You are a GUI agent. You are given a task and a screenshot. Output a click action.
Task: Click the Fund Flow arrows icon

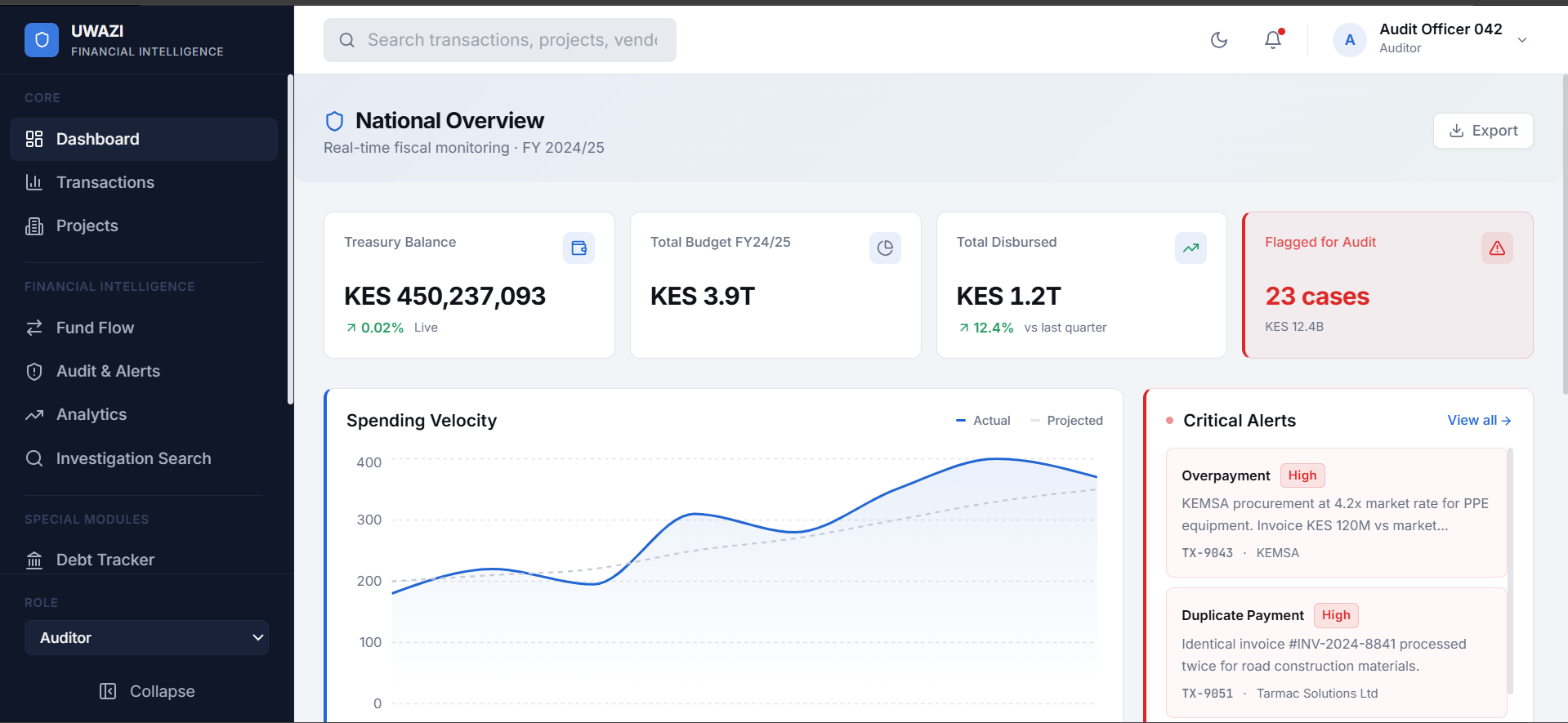click(x=34, y=328)
